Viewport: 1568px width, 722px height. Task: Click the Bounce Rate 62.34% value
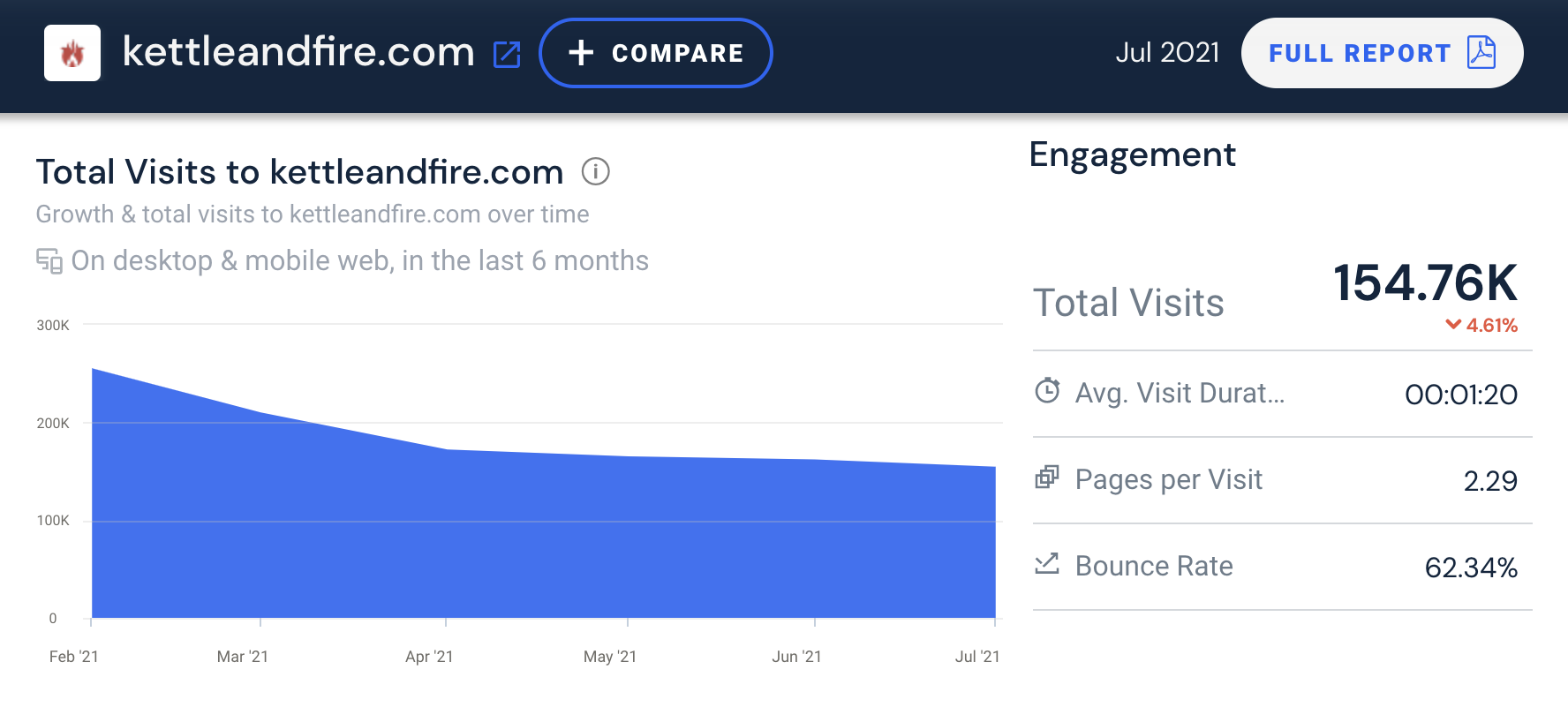tap(1471, 567)
